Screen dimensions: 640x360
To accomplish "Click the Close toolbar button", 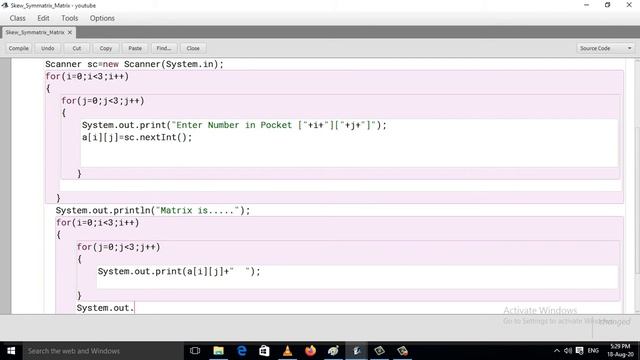I will (193, 48).
